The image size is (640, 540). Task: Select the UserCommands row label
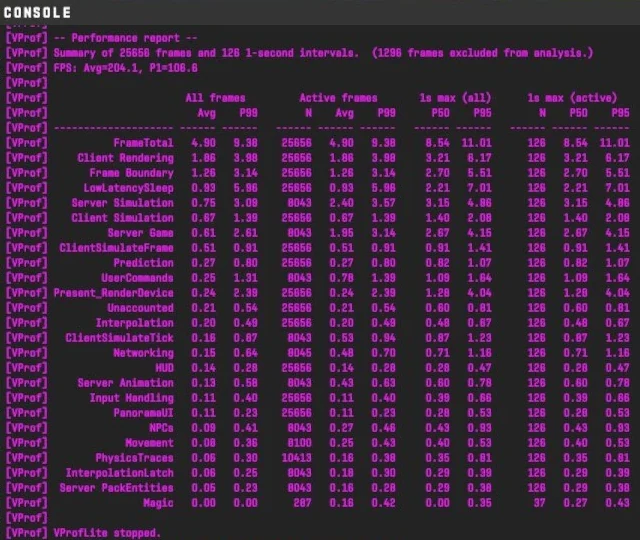pyautogui.click(x=138, y=278)
